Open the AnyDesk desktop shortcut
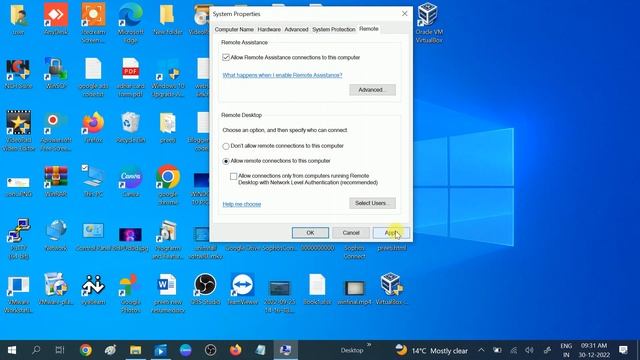Image resolution: width=640 pixels, height=360 pixels. coord(56,18)
